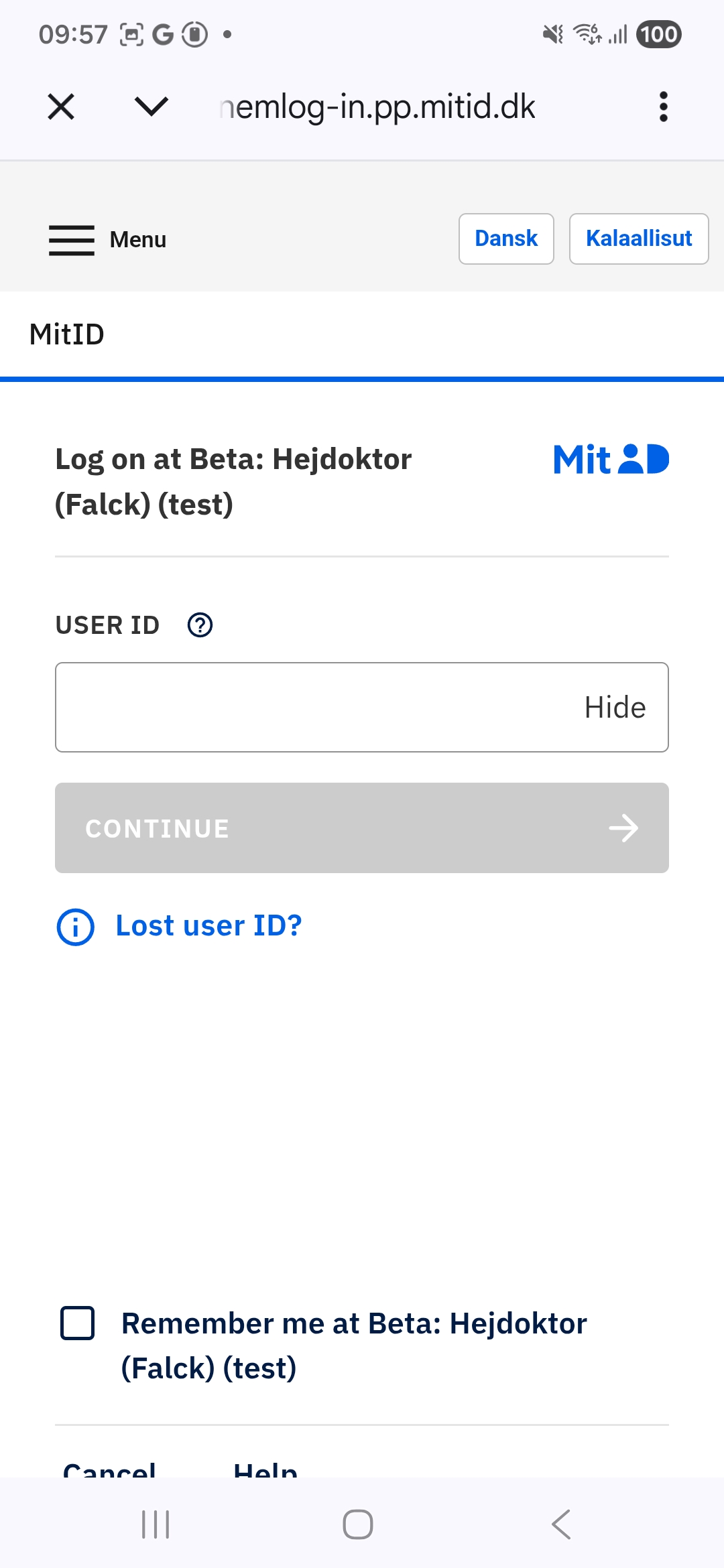Switch language to Dansk
The width and height of the screenshot is (724, 1568).
click(x=505, y=239)
